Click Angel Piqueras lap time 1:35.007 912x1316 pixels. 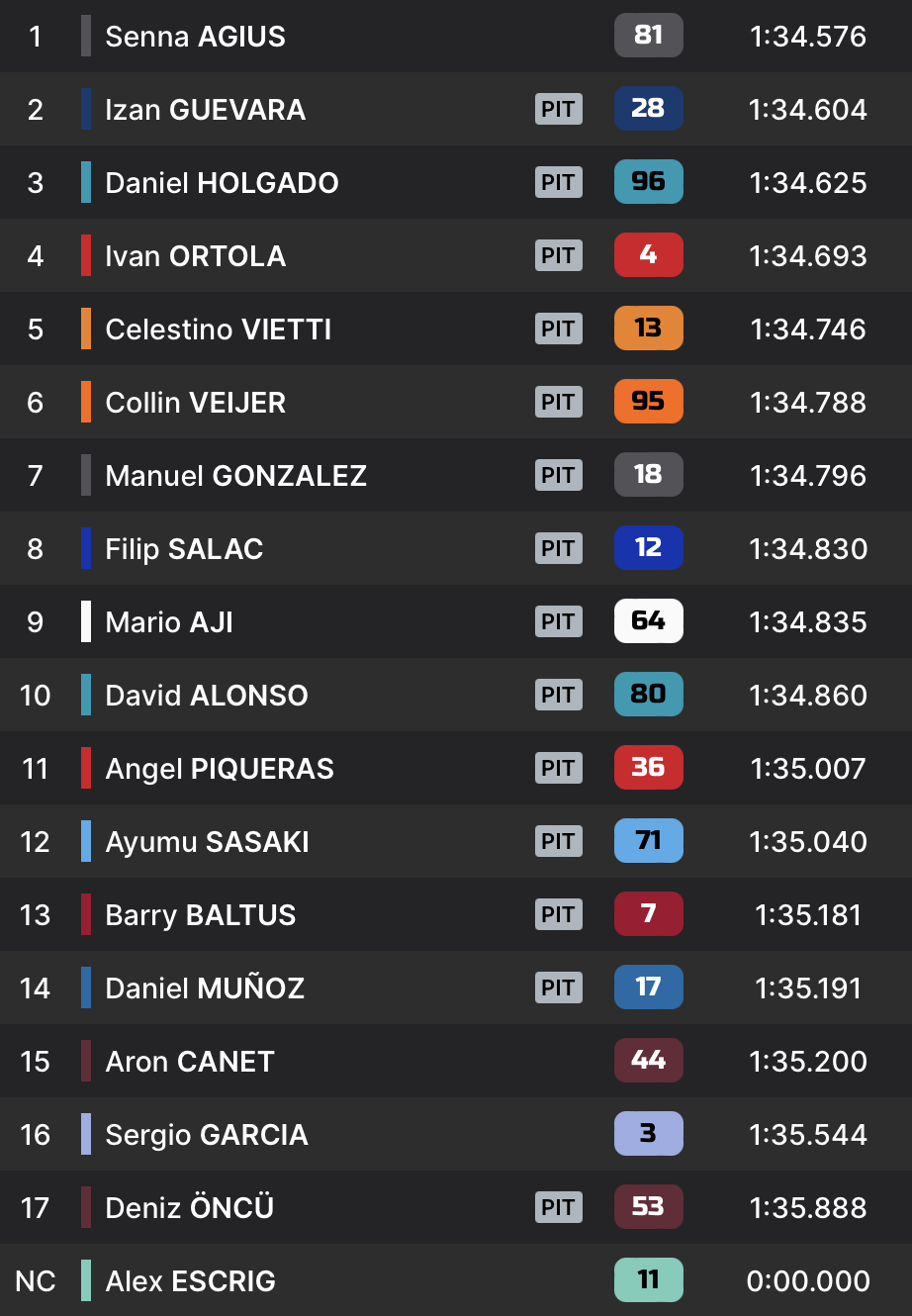coord(808,769)
